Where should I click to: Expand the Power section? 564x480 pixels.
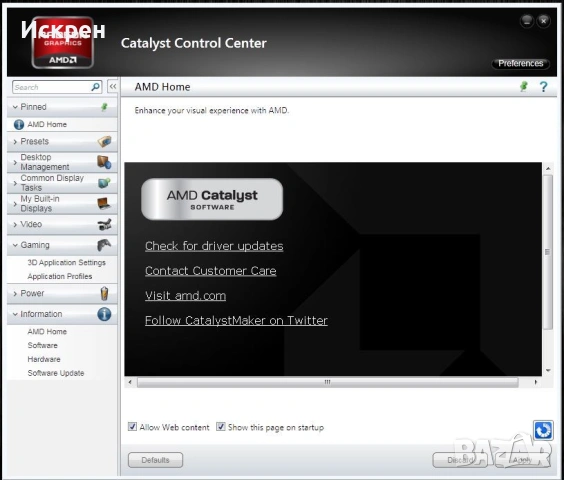[15, 294]
